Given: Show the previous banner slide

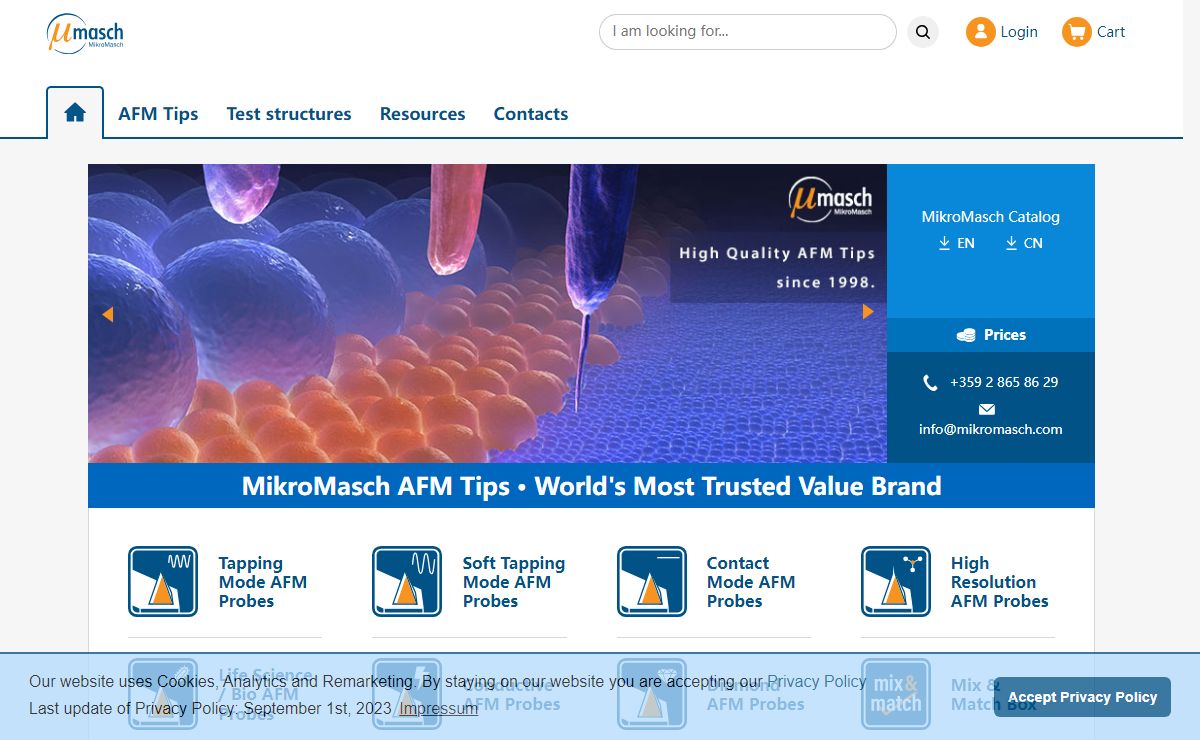Looking at the screenshot, I should pos(107,314).
